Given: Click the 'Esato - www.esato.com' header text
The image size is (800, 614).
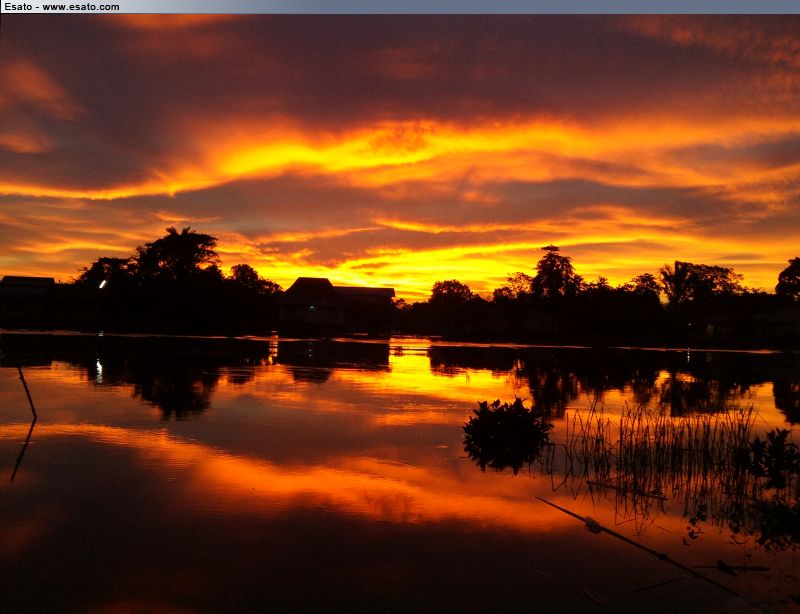Looking at the screenshot, I should pyautogui.click(x=62, y=7).
